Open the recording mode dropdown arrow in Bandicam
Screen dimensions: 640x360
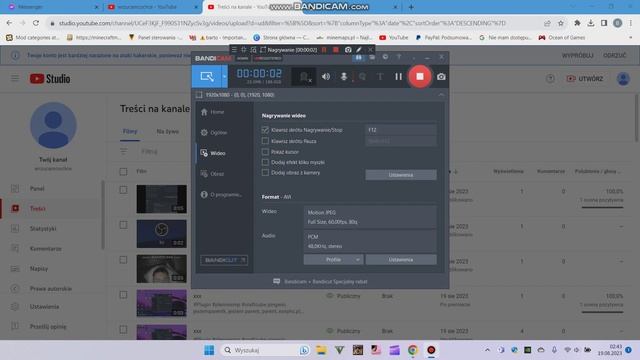pyautogui.click(x=224, y=76)
